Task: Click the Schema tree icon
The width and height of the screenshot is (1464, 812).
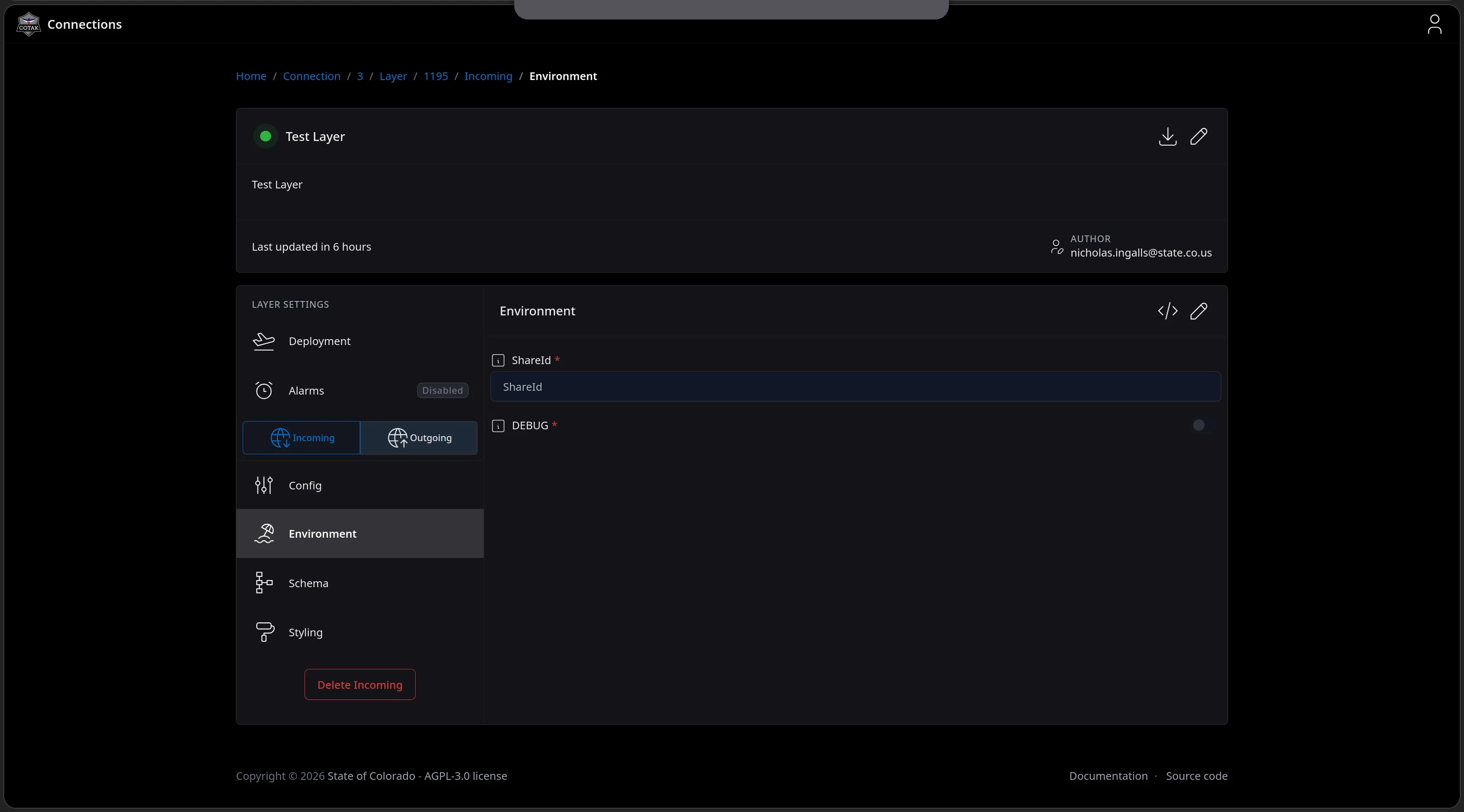Action: tap(264, 583)
